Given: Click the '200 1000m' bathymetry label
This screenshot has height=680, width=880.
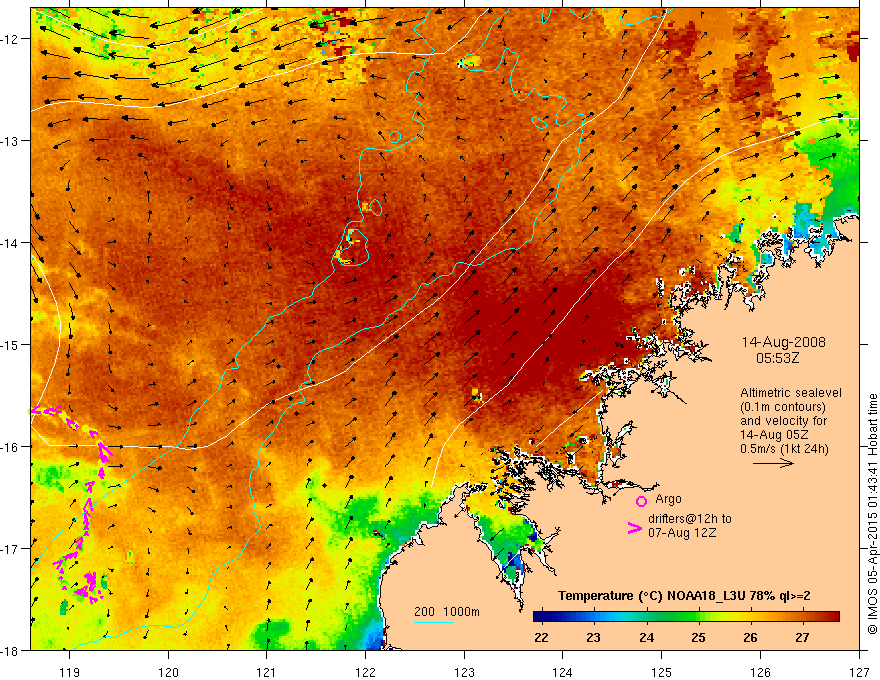Looking at the screenshot, I should click(x=447, y=612).
